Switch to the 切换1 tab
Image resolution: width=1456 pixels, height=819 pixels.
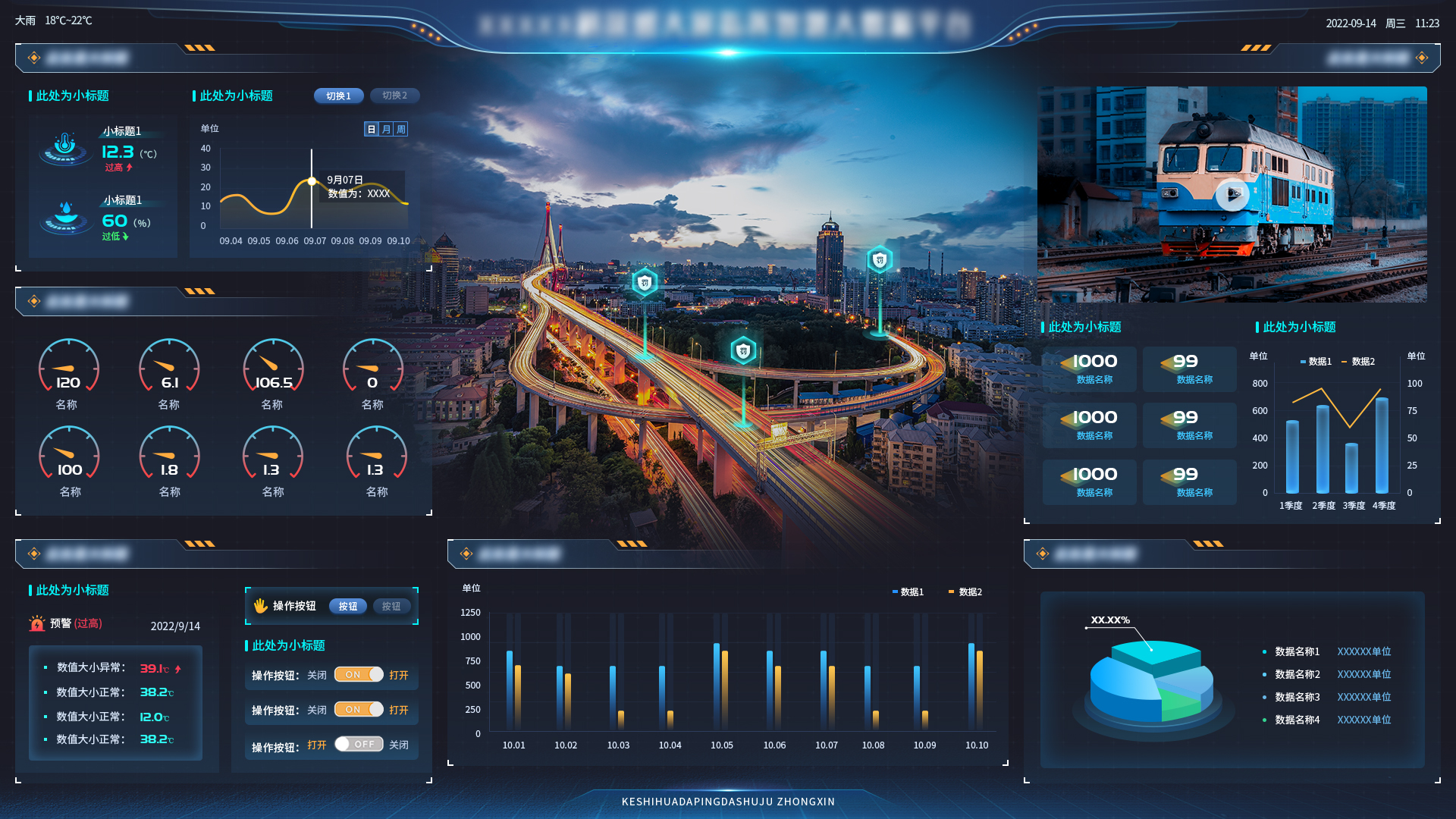pos(338,96)
